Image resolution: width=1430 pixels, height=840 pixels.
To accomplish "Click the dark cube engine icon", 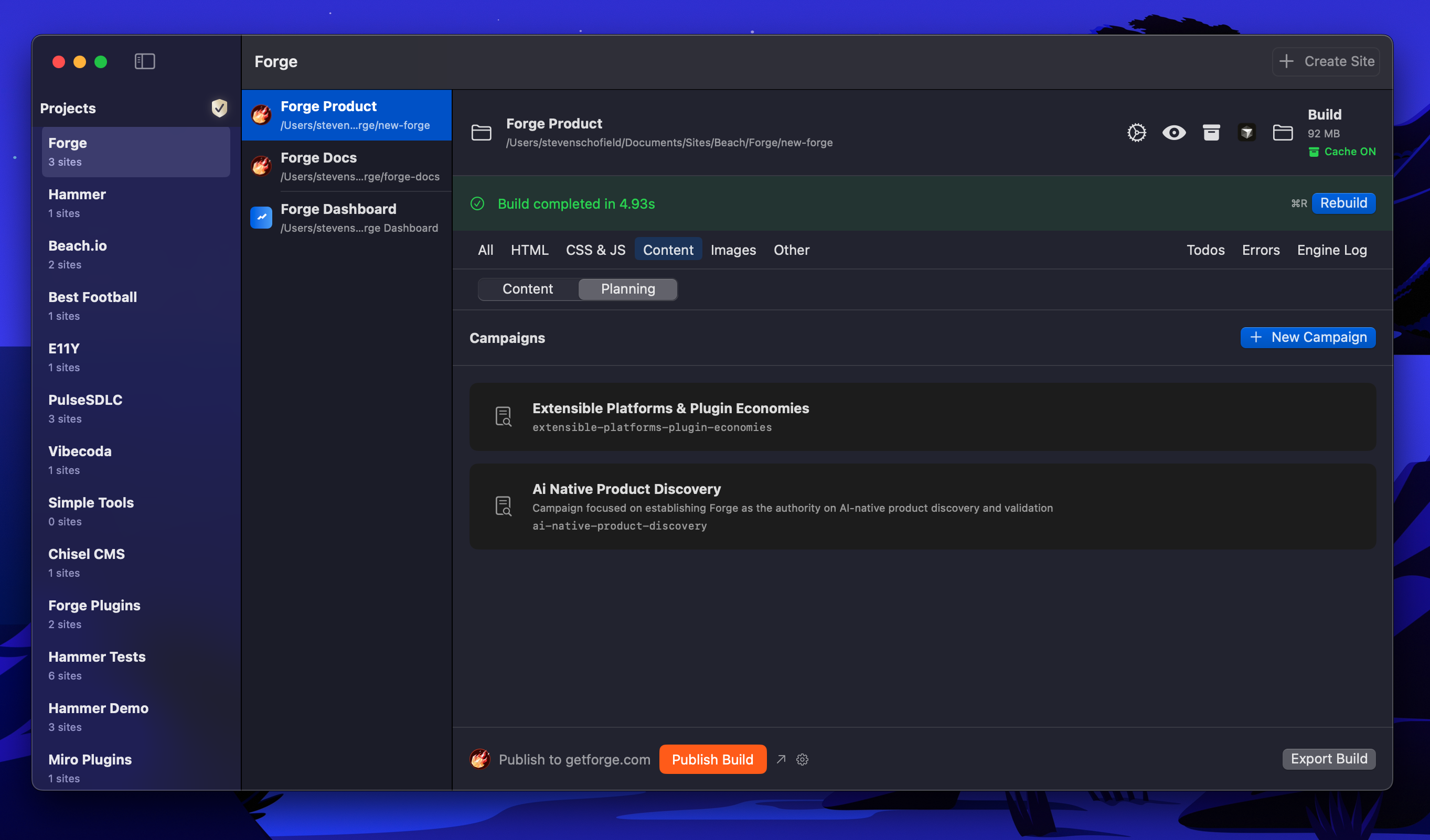I will click(1247, 132).
